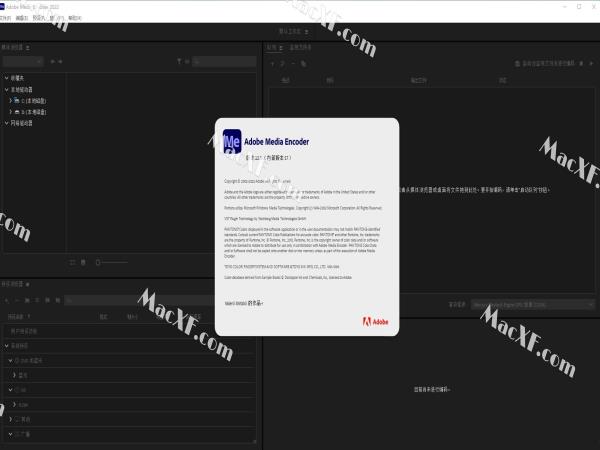The width and height of the screenshot is (600, 450).
Task: Expand the D: local disk node
Action: pyautogui.click(x=10, y=112)
